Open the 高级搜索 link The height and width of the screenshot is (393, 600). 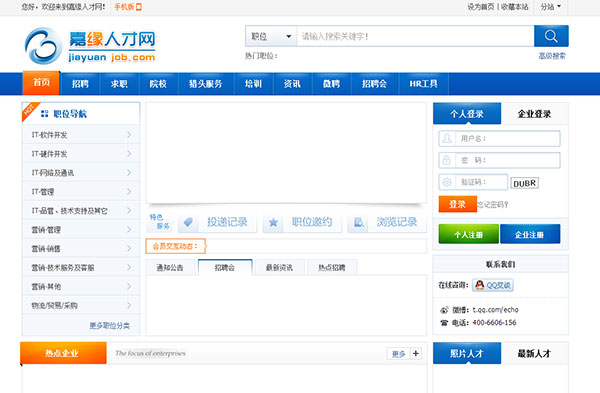[552, 56]
